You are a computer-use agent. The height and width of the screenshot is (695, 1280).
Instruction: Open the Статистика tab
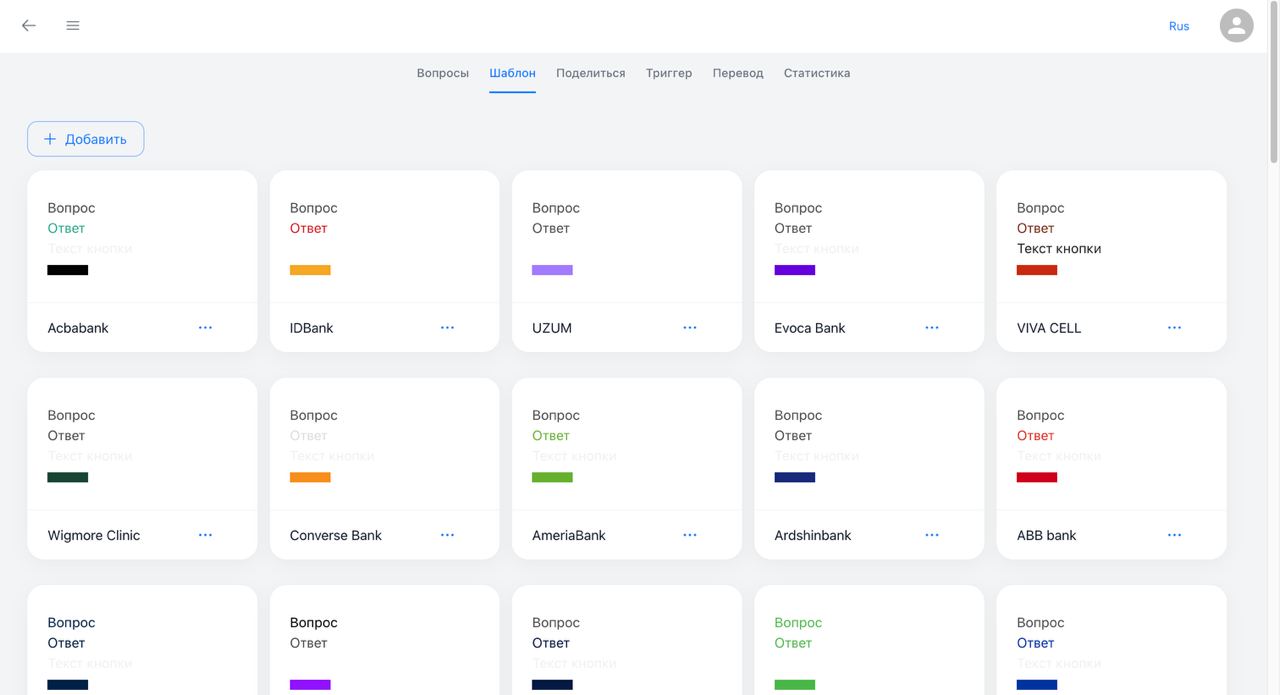click(x=817, y=73)
